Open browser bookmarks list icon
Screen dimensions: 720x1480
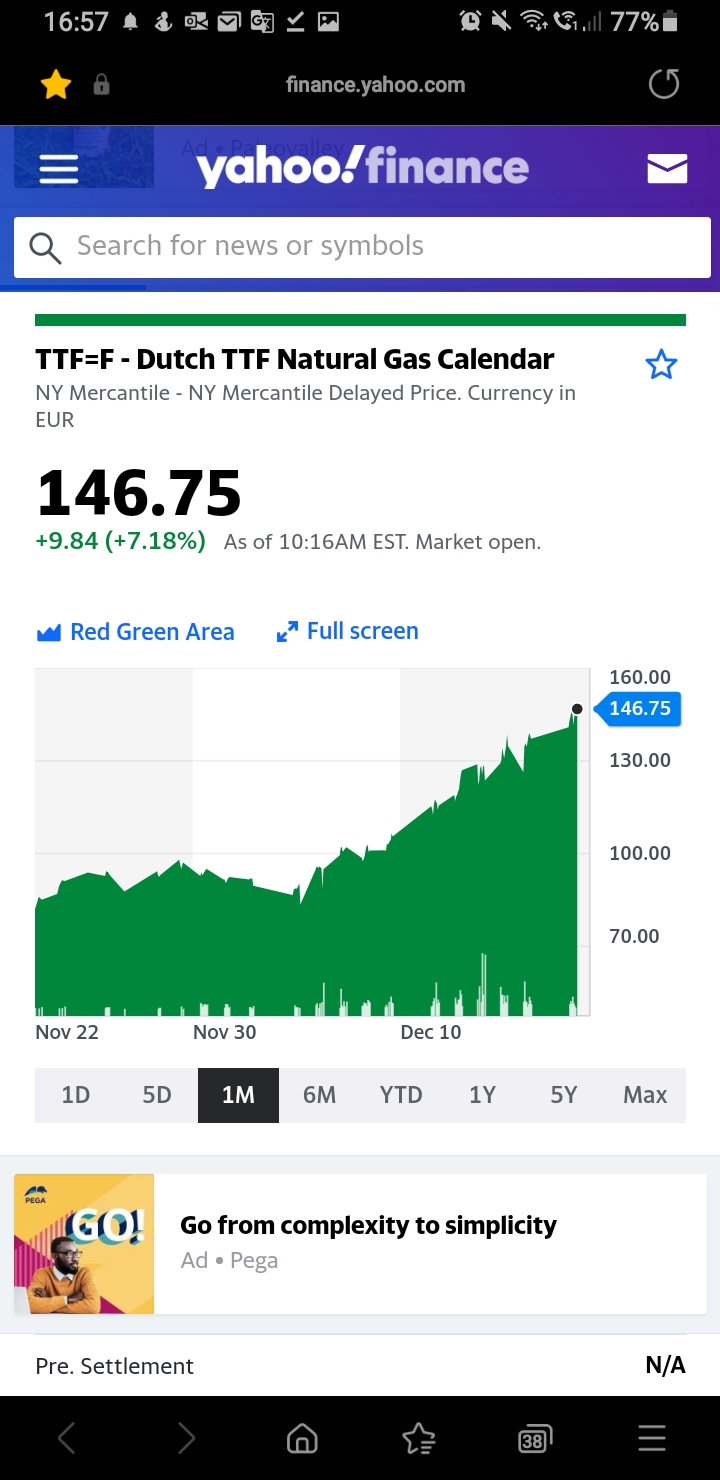[418, 1439]
